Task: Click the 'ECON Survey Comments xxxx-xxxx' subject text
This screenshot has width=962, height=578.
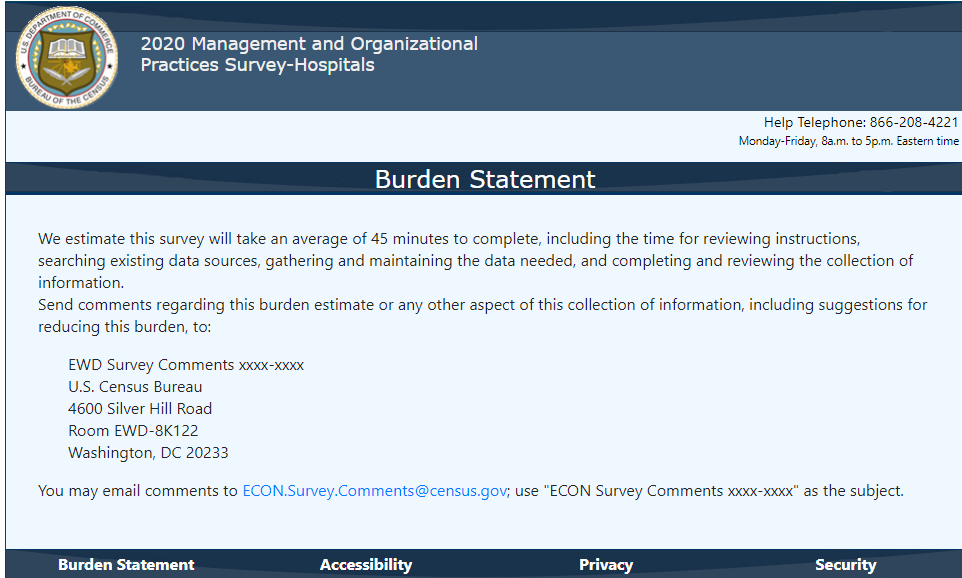Action: (671, 491)
